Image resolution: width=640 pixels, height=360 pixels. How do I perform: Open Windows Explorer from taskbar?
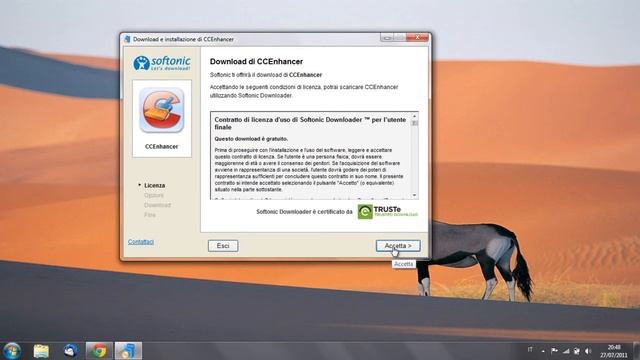pyautogui.click(x=41, y=351)
